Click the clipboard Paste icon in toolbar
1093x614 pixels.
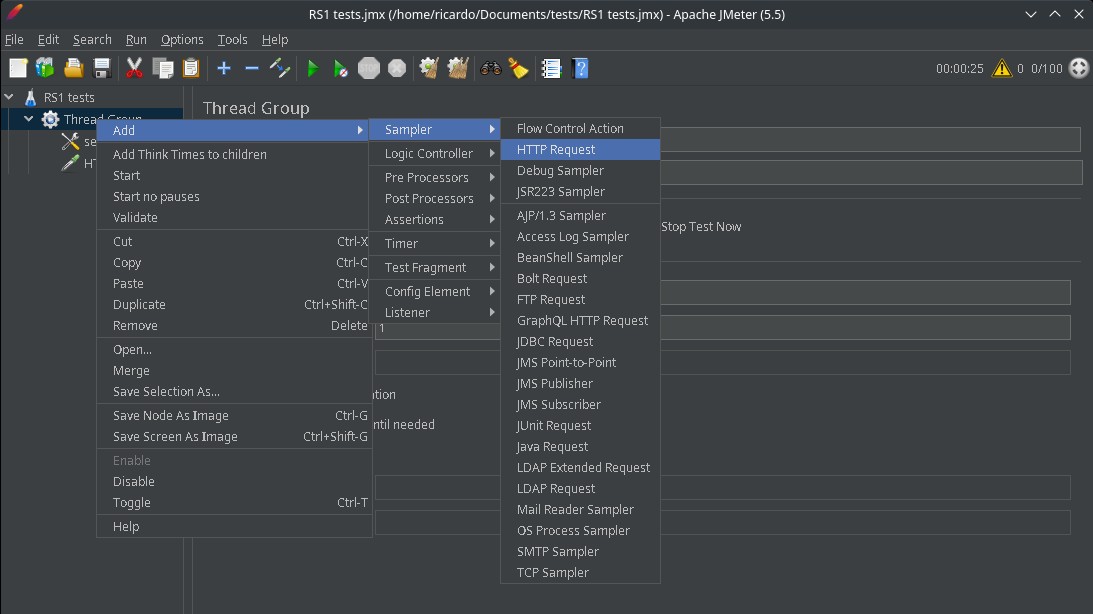coord(190,68)
